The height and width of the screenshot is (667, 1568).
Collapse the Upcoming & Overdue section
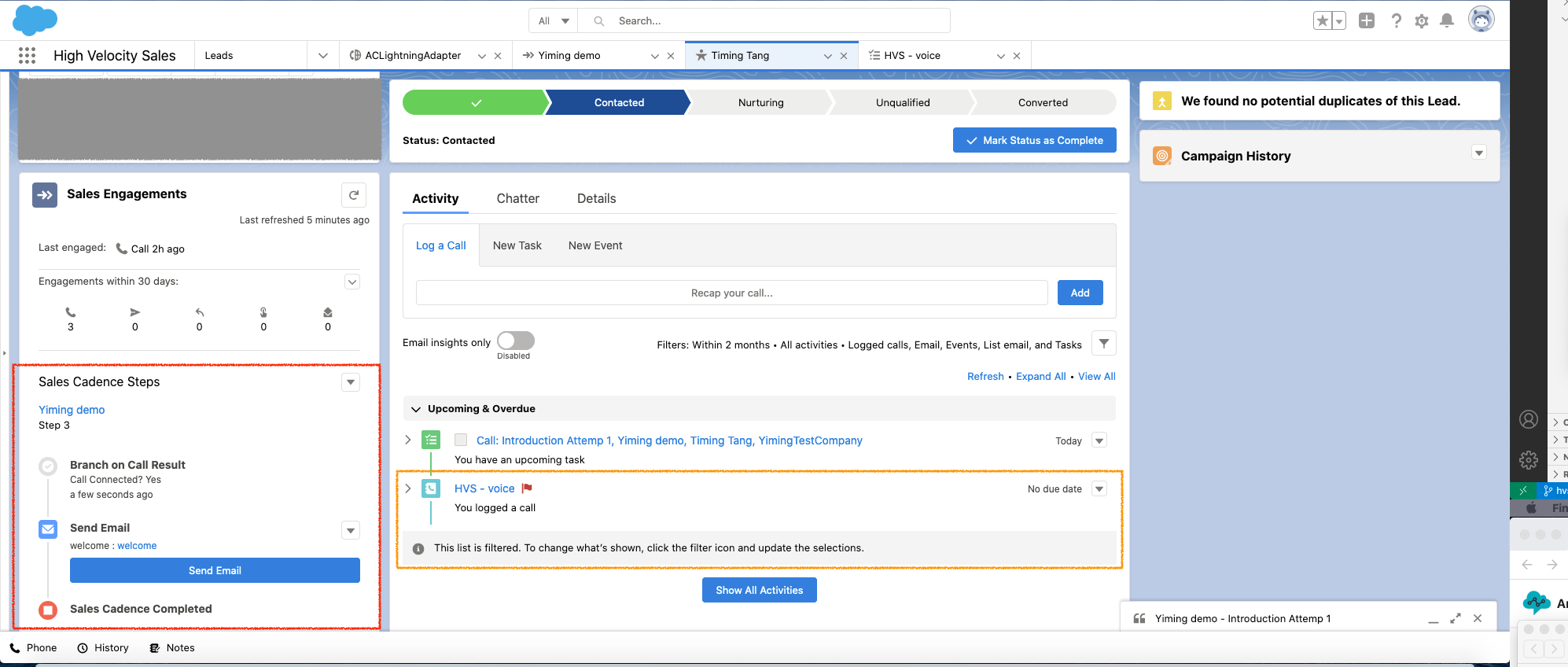(416, 409)
